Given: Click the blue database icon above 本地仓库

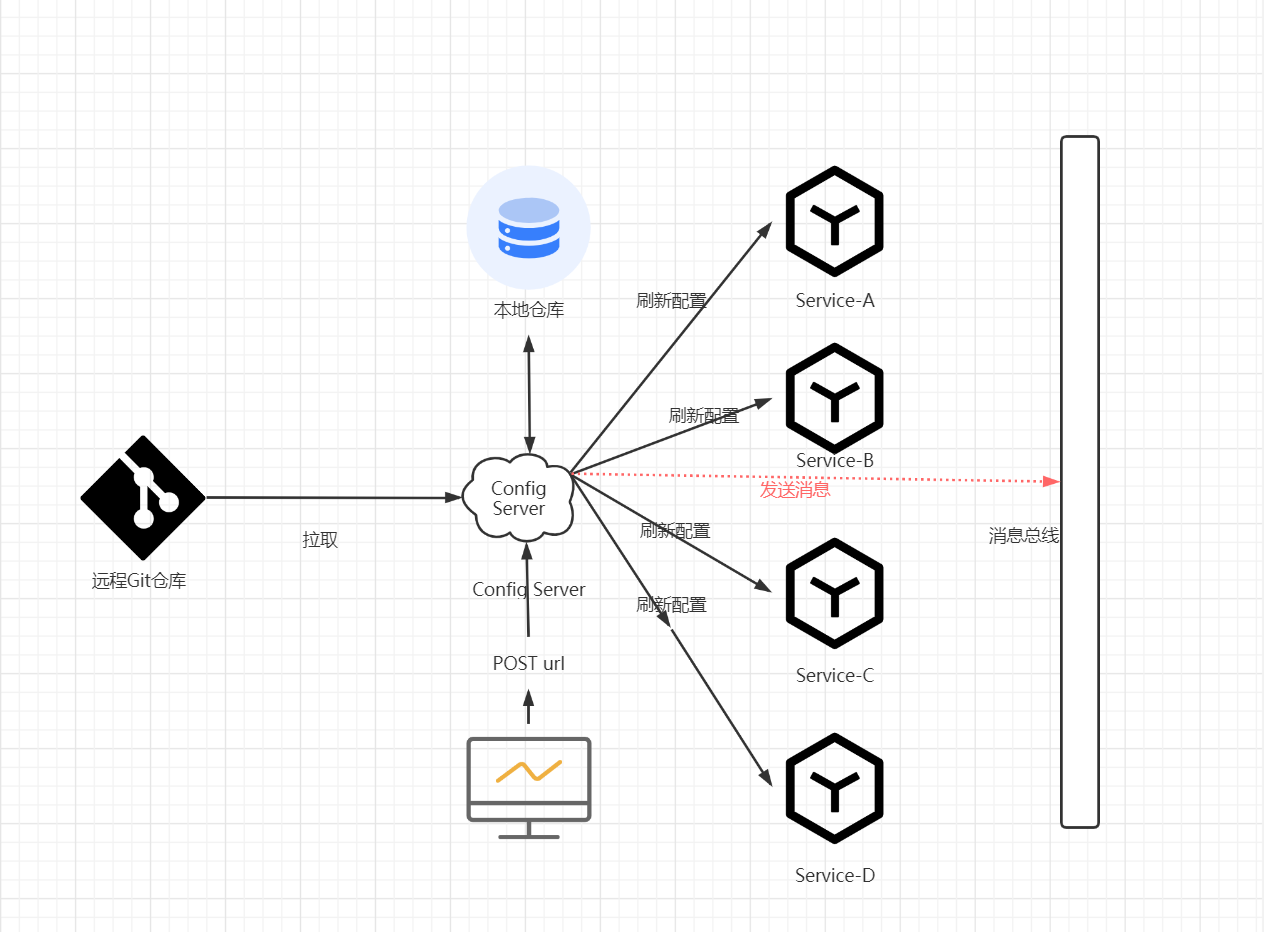Looking at the screenshot, I should [529, 227].
